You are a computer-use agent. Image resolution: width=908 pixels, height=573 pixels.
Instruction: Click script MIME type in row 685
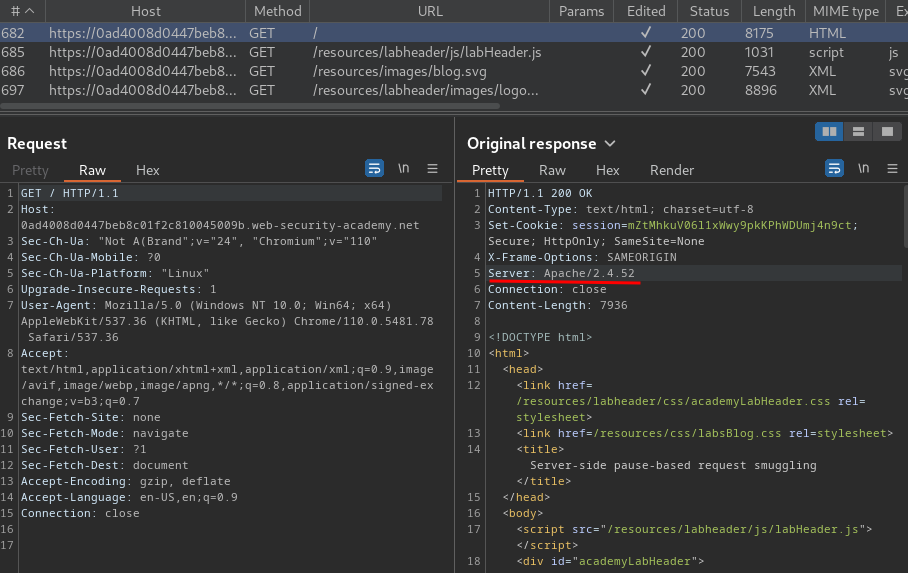[826, 53]
